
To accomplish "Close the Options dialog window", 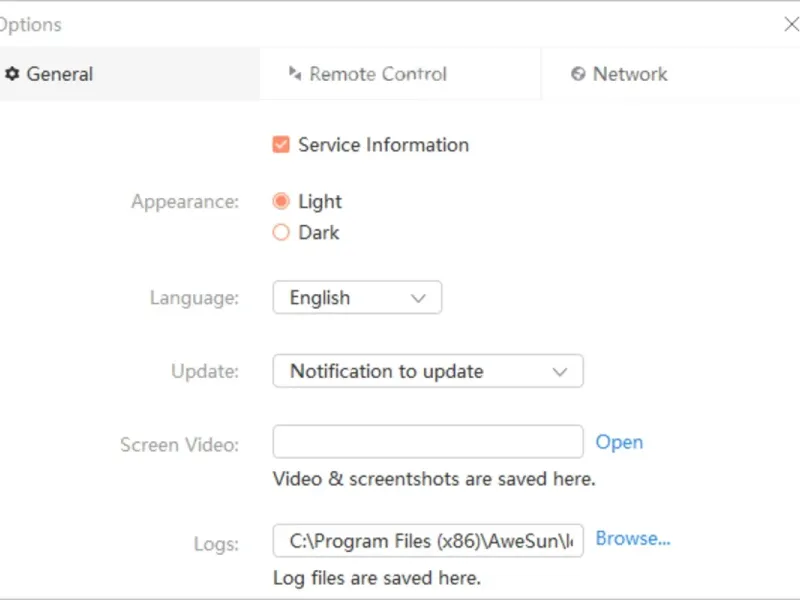I will click(x=790, y=24).
